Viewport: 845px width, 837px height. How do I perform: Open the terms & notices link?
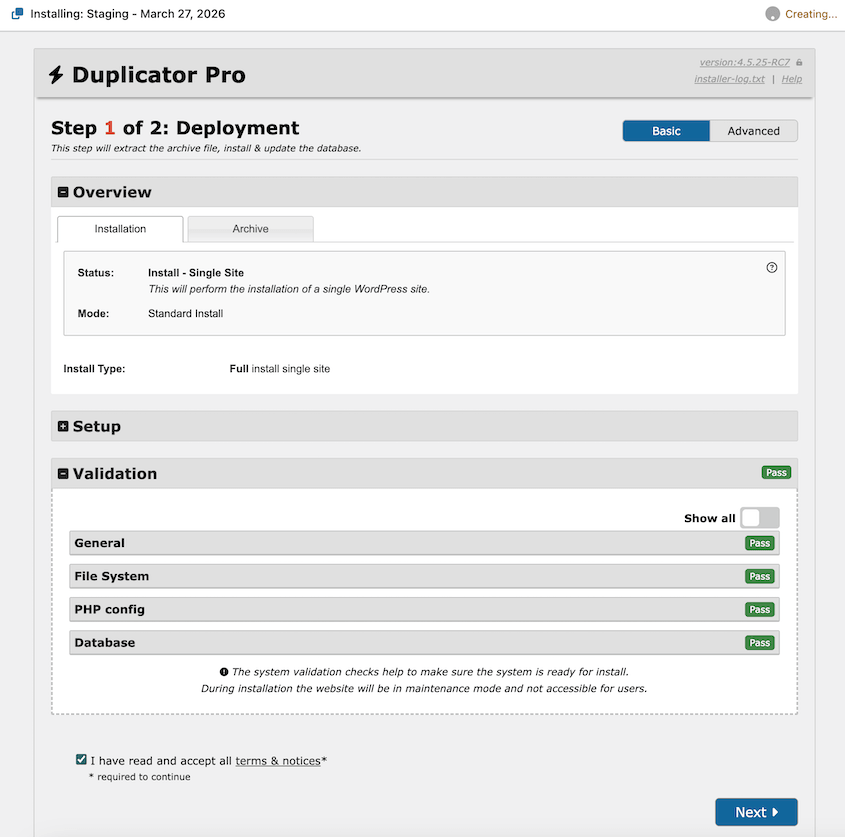pos(278,761)
